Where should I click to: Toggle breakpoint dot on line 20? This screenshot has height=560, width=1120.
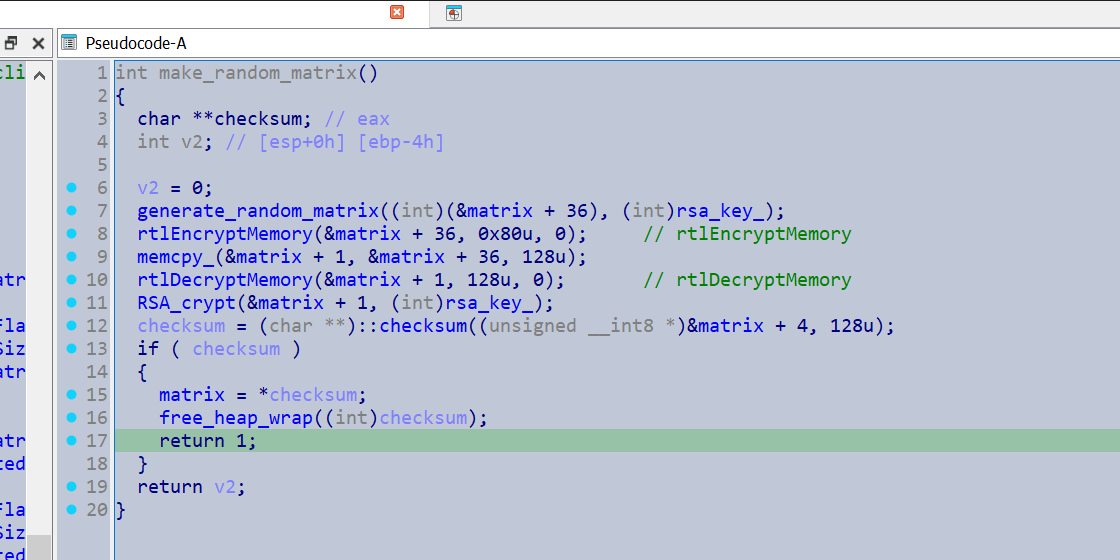[x=71, y=509]
